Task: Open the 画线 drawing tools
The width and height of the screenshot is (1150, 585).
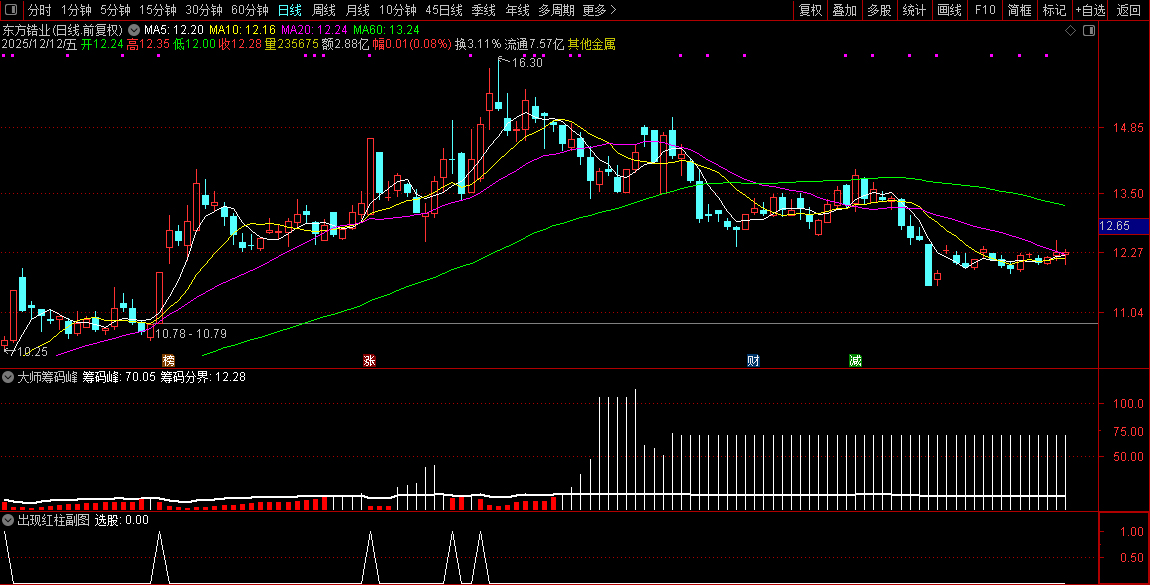Action: tap(949, 10)
